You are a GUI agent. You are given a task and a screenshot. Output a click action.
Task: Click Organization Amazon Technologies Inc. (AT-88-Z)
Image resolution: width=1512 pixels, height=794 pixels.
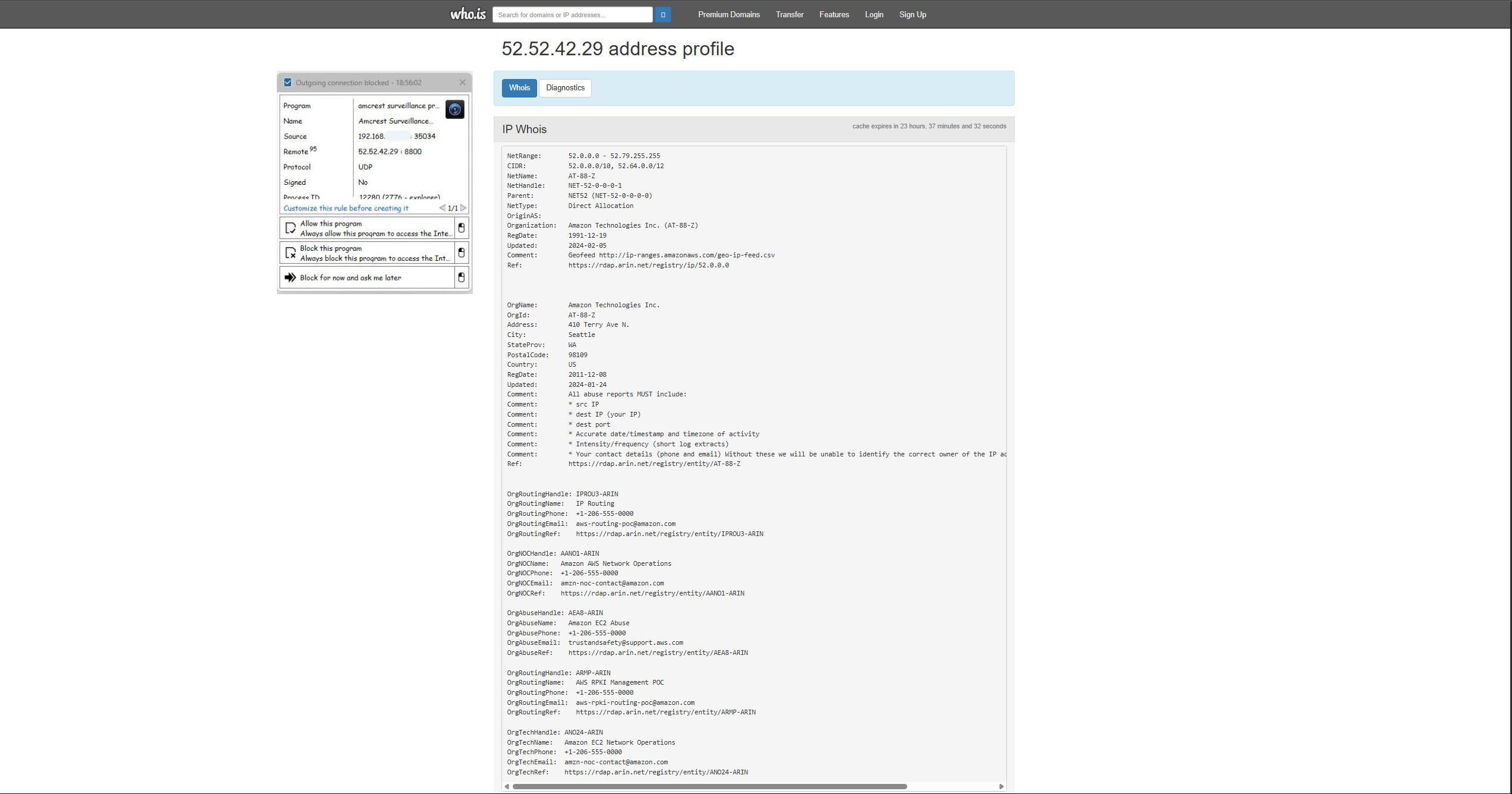pos(633,225)
